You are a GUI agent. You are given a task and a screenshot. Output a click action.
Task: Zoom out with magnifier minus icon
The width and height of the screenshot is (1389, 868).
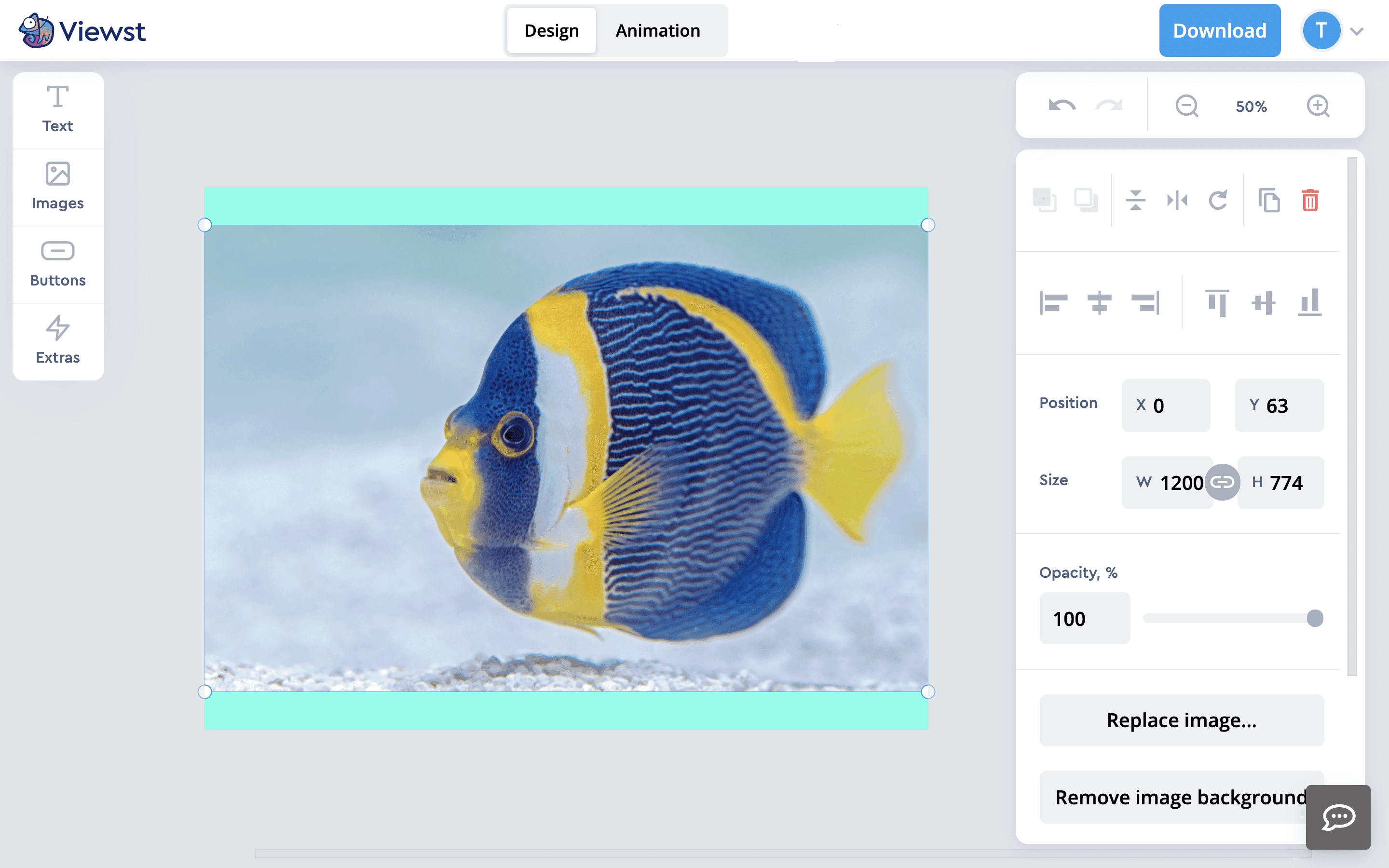click(1186, 106)
